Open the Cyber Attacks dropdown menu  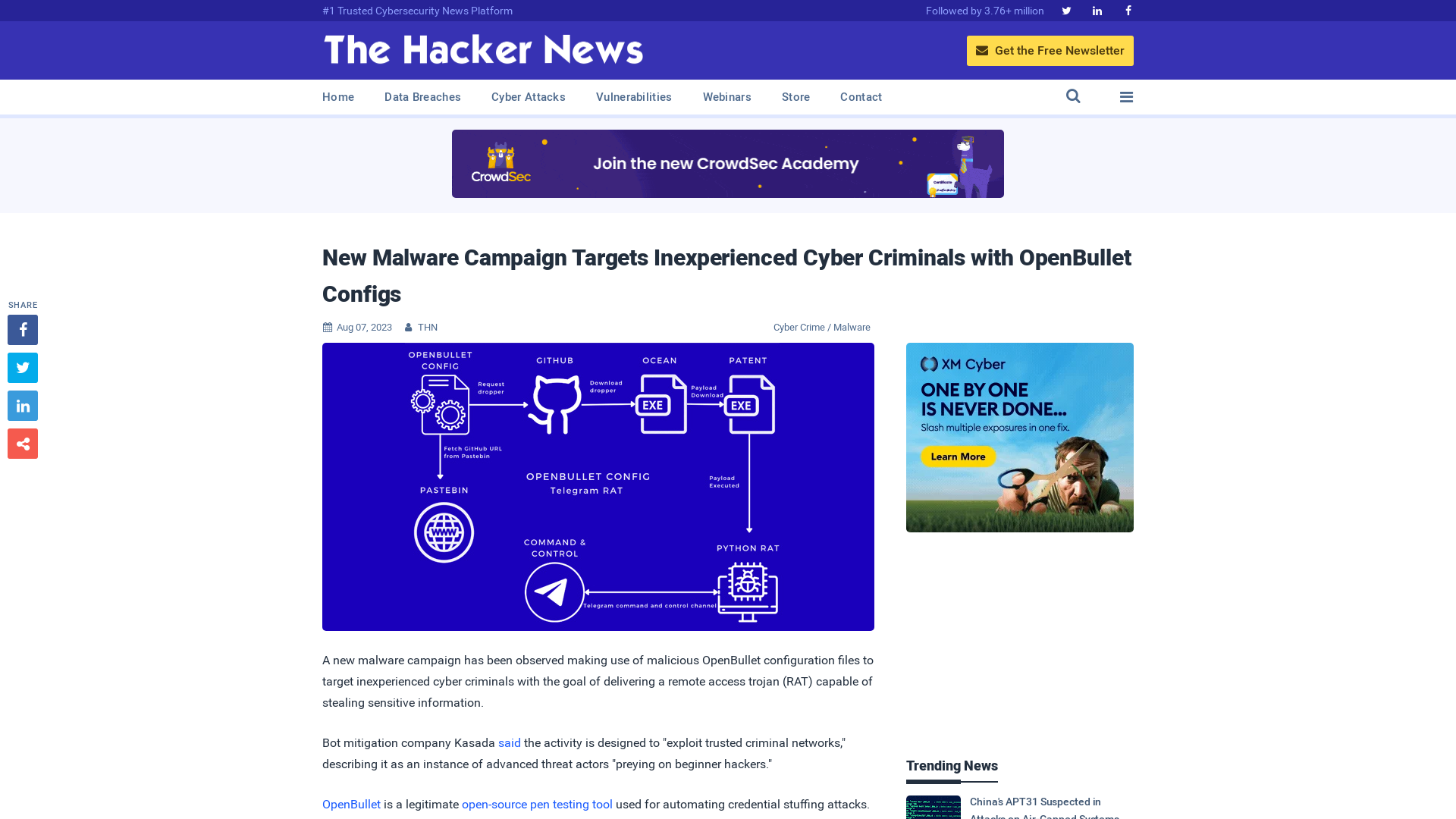[x=528, y=97]
